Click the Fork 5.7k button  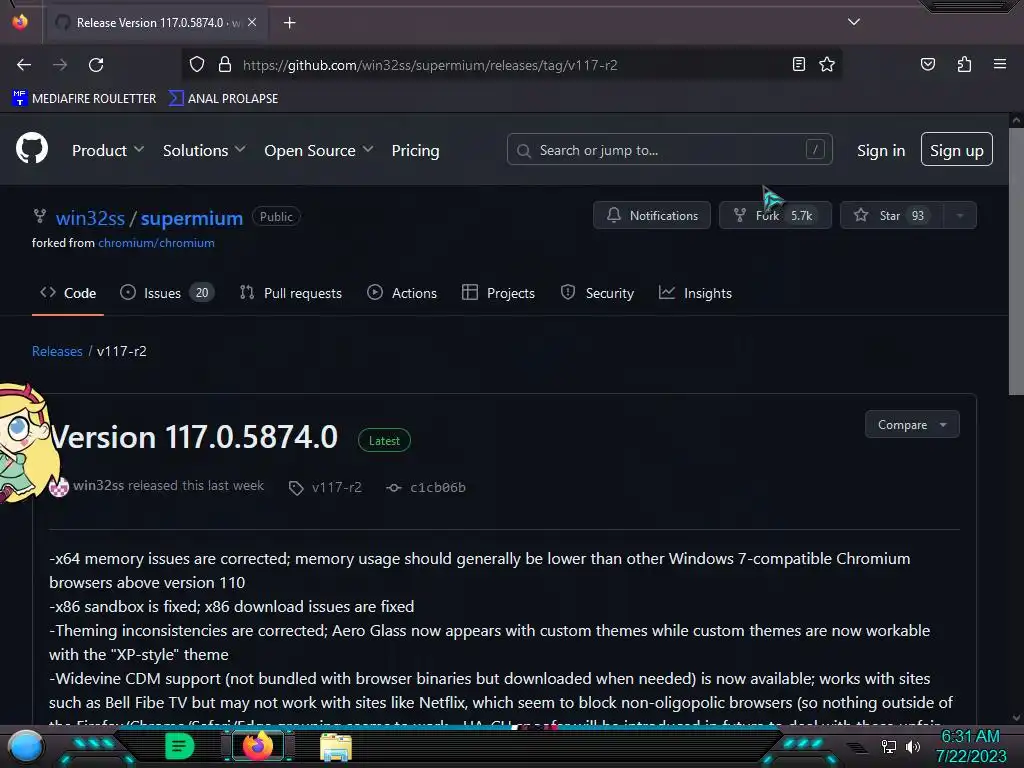[775, 215]
